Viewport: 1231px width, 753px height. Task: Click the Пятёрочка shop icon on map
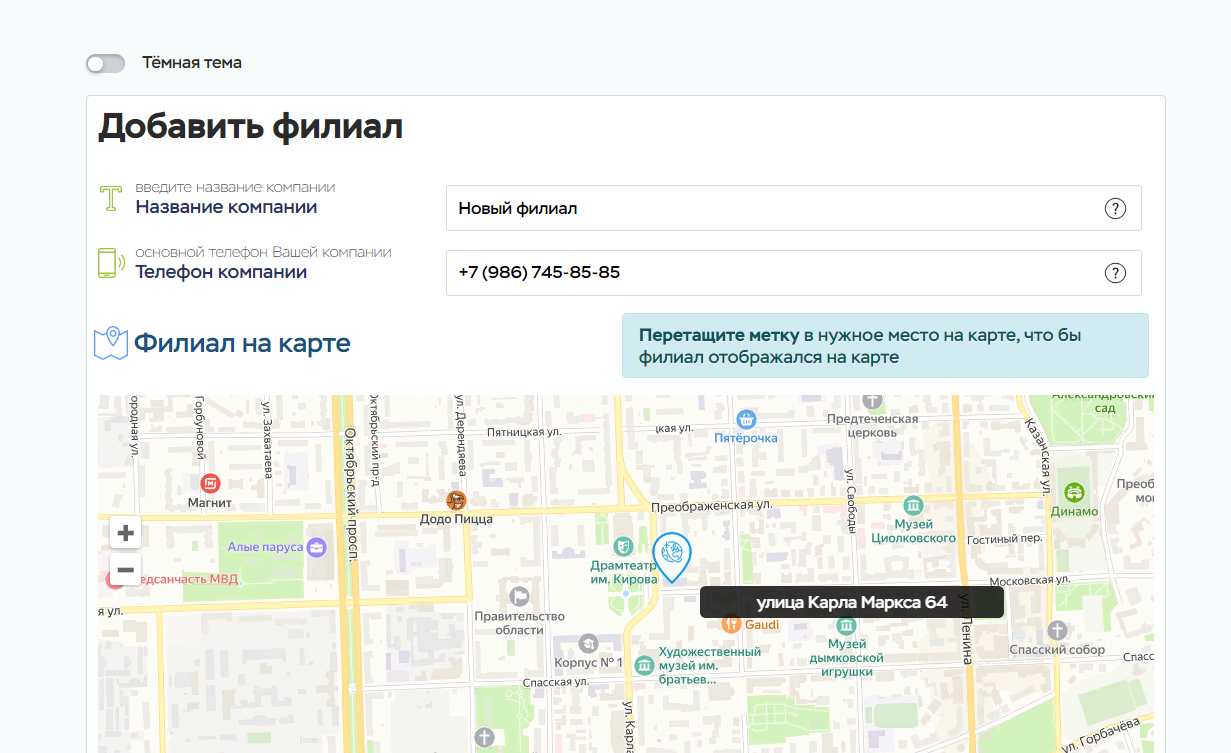click(746, 419)
